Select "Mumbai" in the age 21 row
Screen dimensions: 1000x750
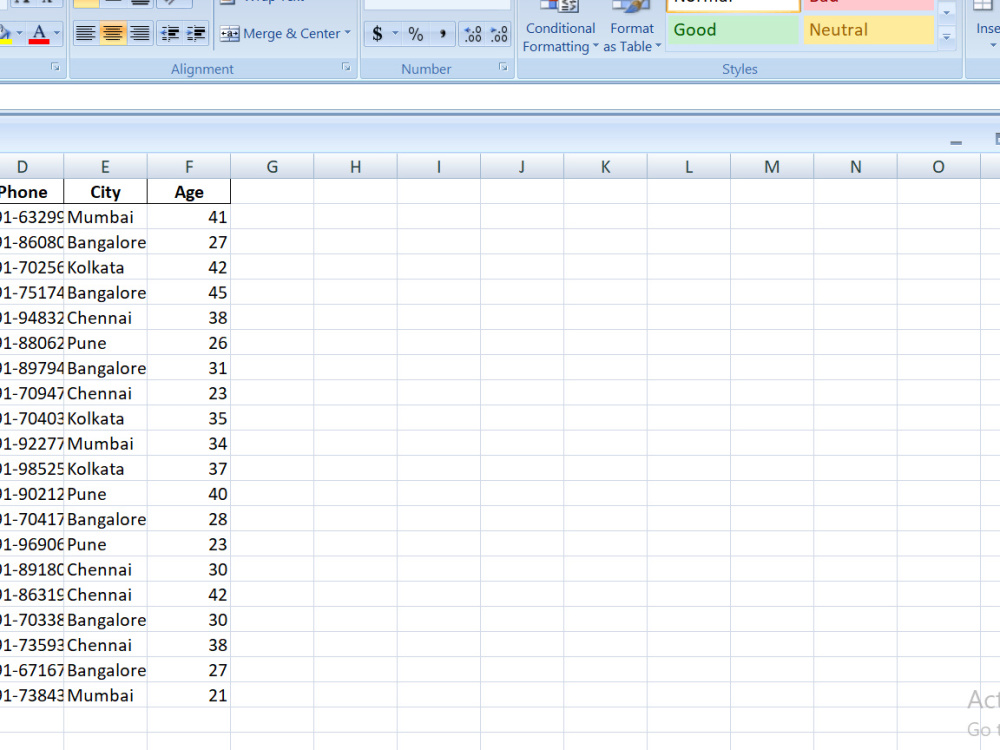point(105,695)
